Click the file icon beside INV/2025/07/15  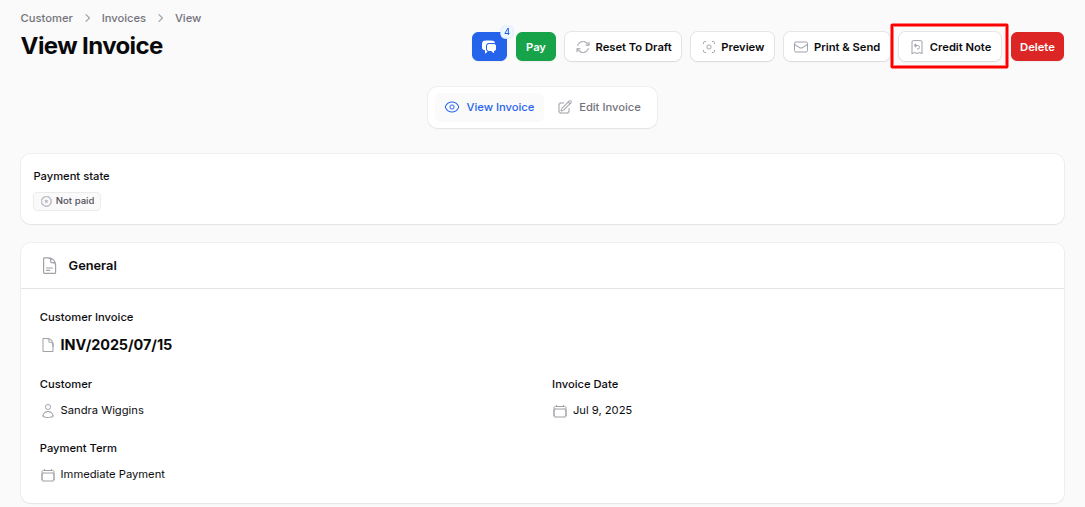tap(48, 345)
